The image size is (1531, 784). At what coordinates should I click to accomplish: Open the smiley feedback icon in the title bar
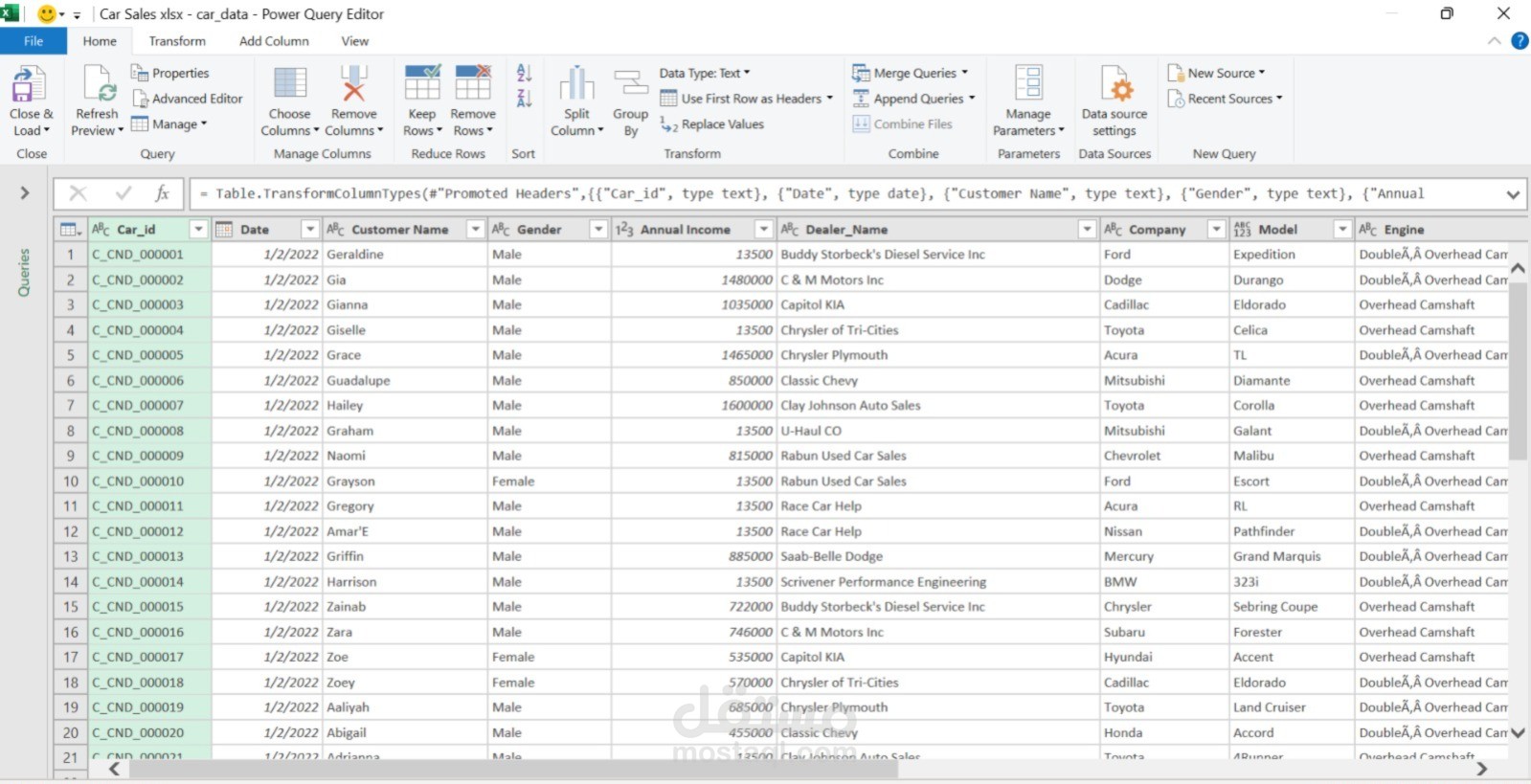tap(46, 14)
